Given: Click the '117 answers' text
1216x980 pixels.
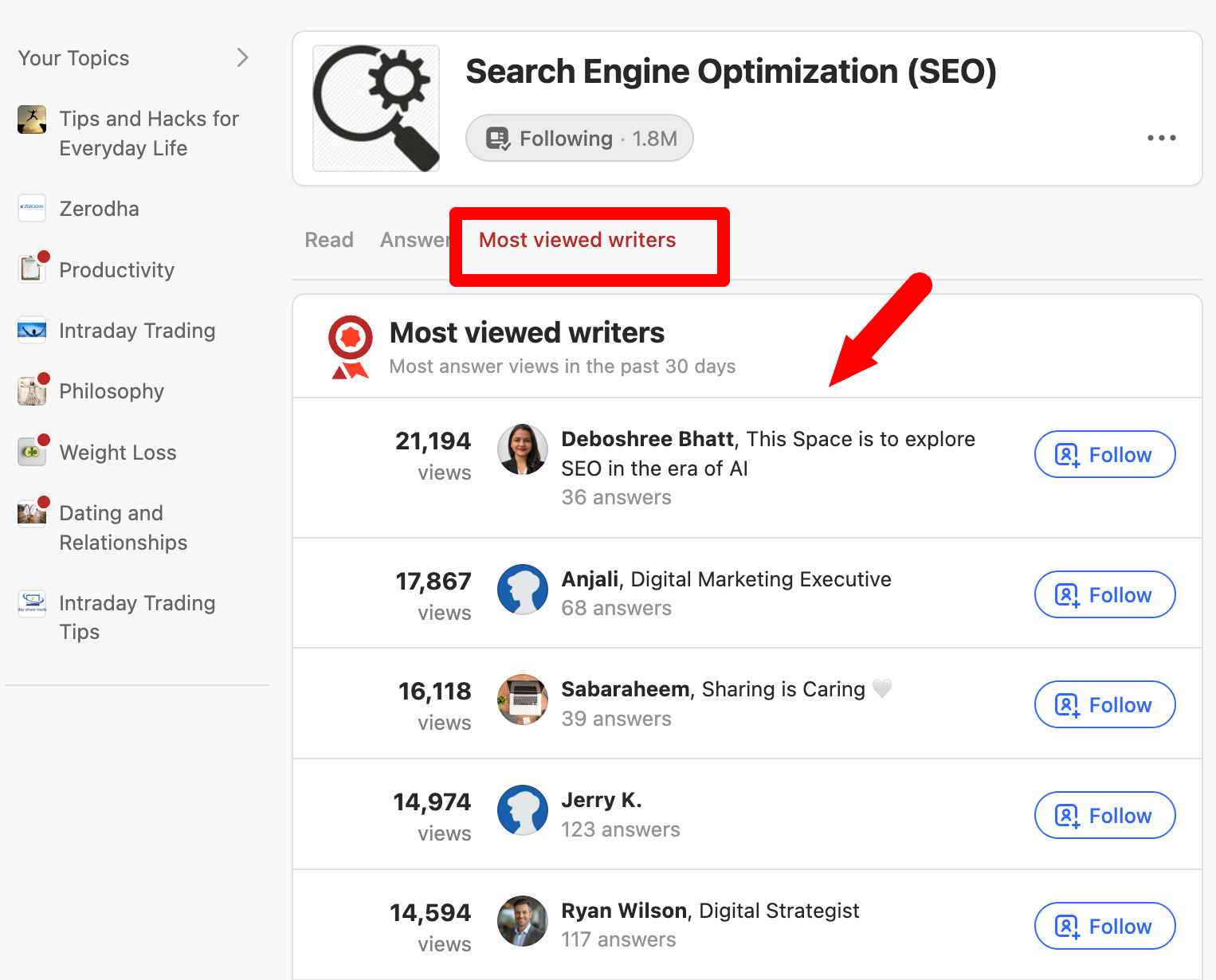Looking at the screenshot, I should point(618,939).
